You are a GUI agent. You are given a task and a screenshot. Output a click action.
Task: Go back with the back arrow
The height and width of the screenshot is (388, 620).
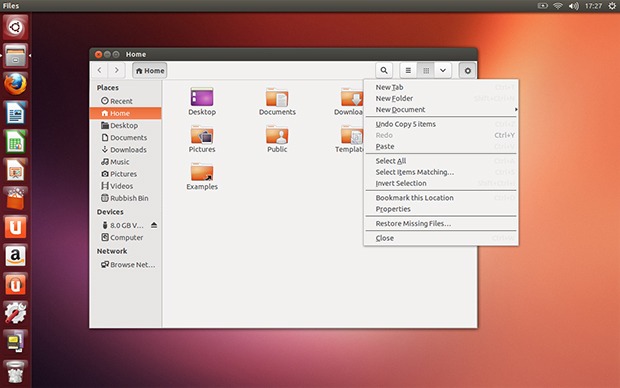100,70
